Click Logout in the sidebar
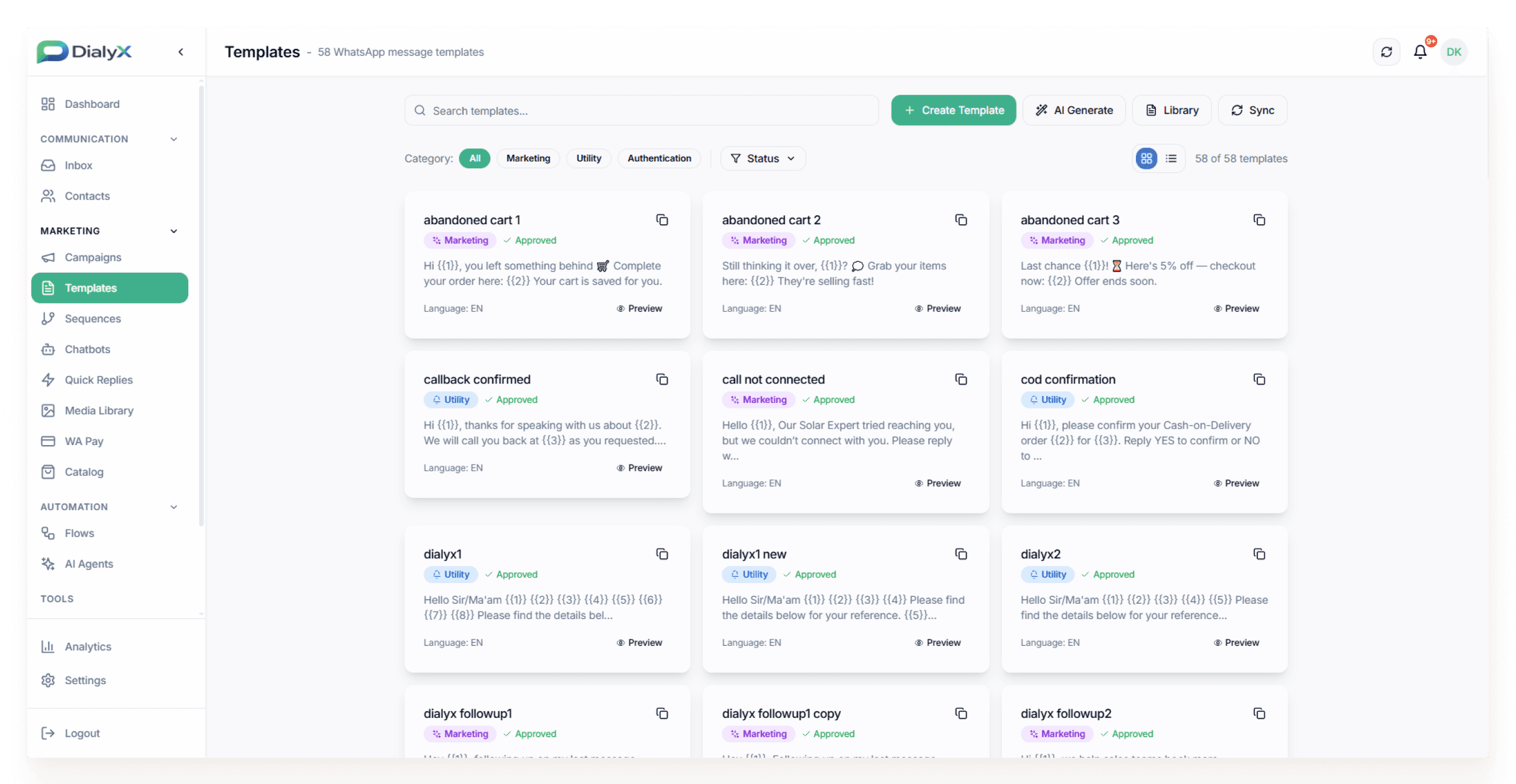This screenshot has height=784, width=1516. [x=110, y=733]
